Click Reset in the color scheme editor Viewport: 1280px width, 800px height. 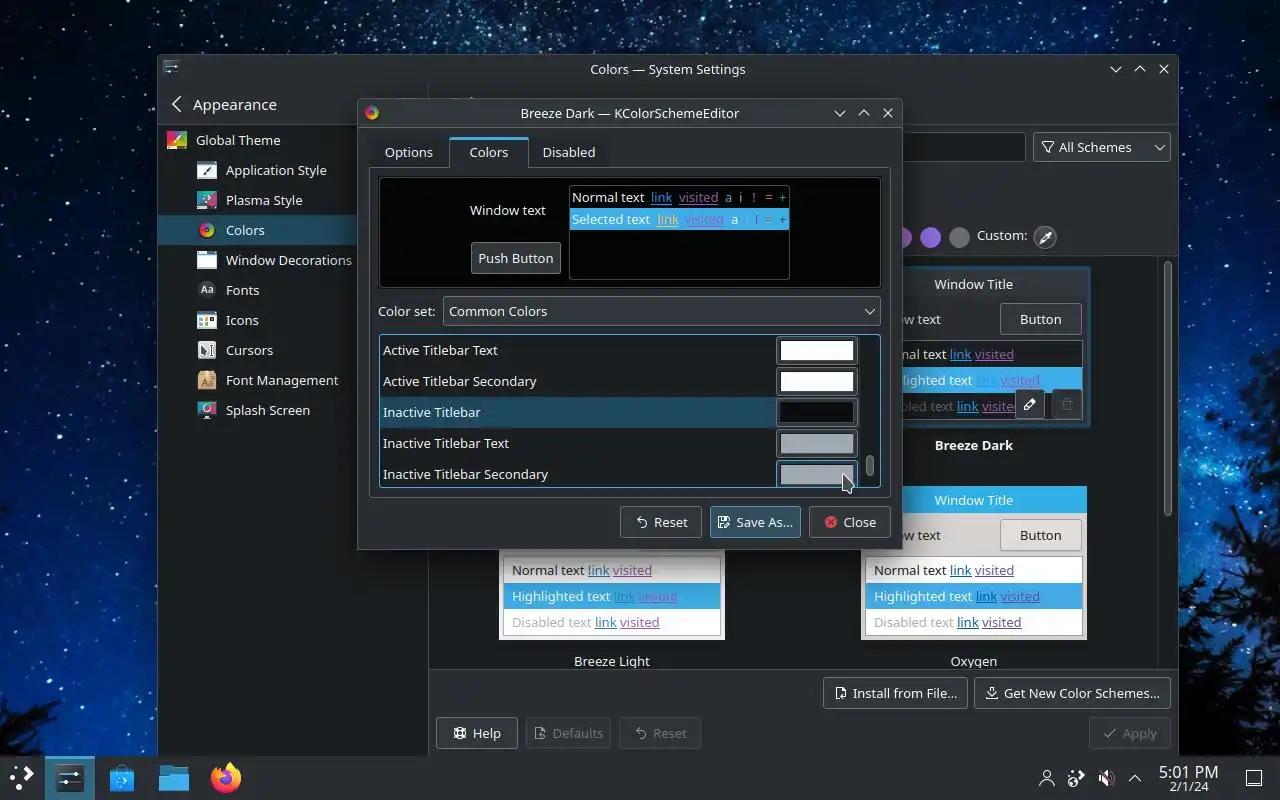pyautogui.click(x=661, y=522)
